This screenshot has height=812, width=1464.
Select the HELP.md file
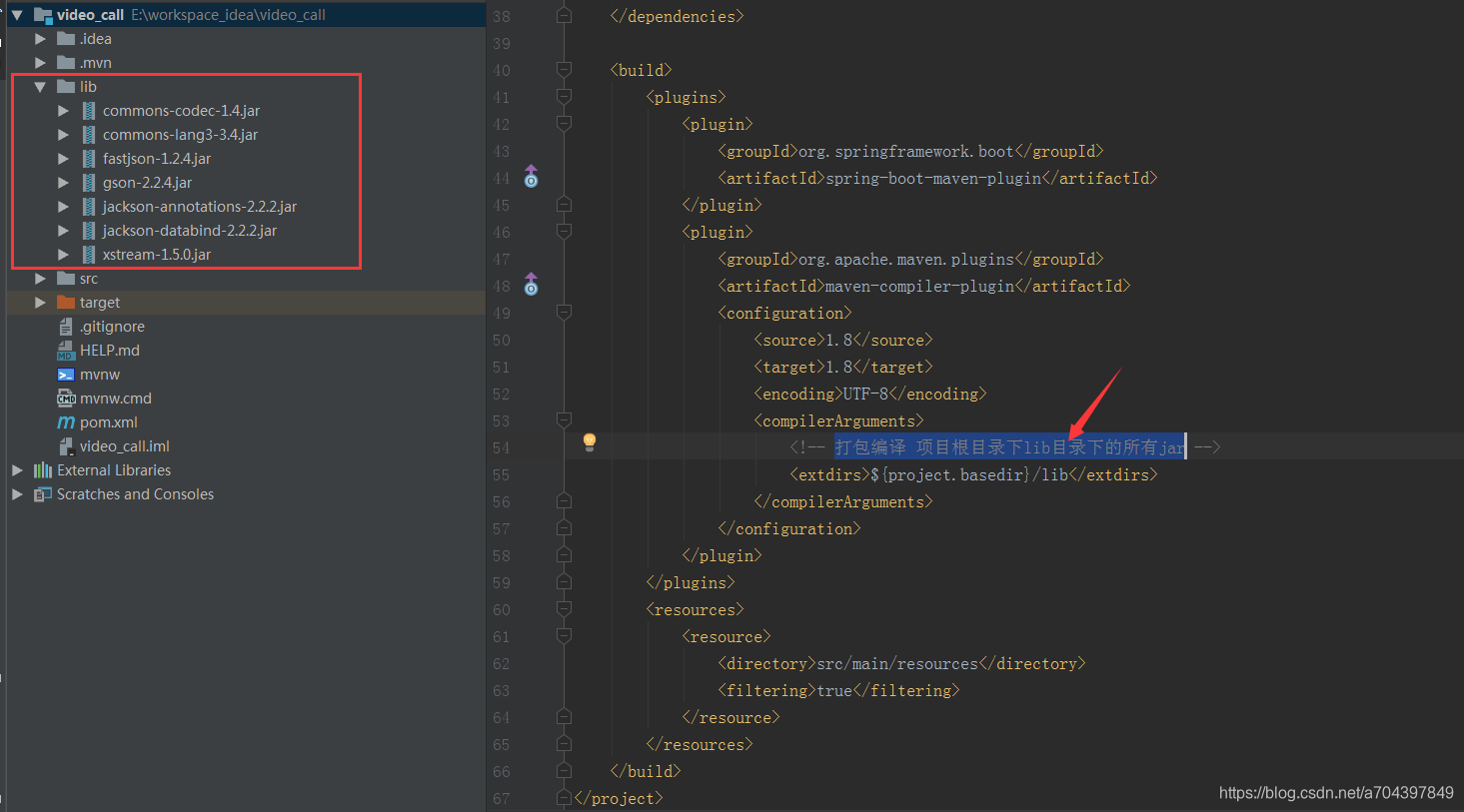(x=110, y=351)
